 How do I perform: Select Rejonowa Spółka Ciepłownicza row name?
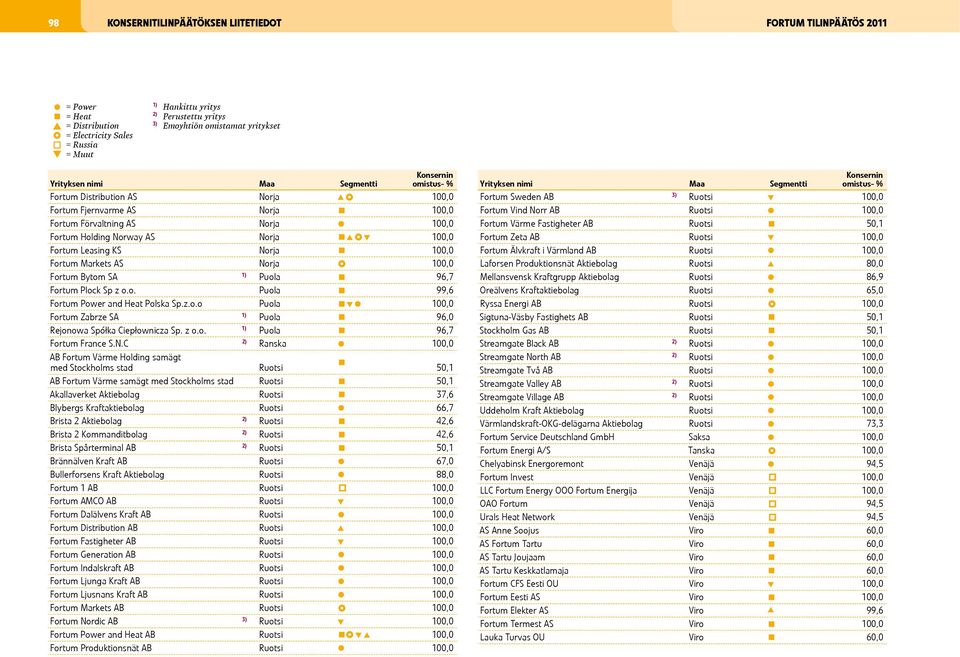tap(128, 331)
